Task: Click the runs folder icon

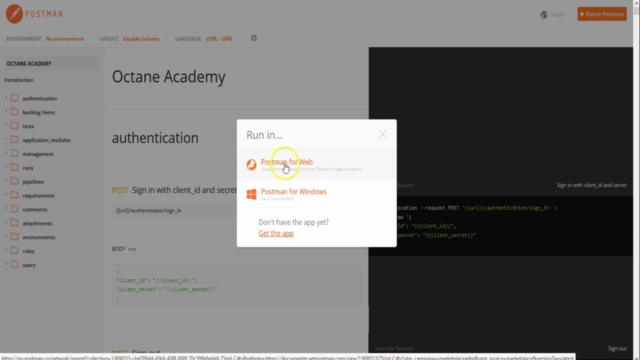Action: click(x=15, y=167)
